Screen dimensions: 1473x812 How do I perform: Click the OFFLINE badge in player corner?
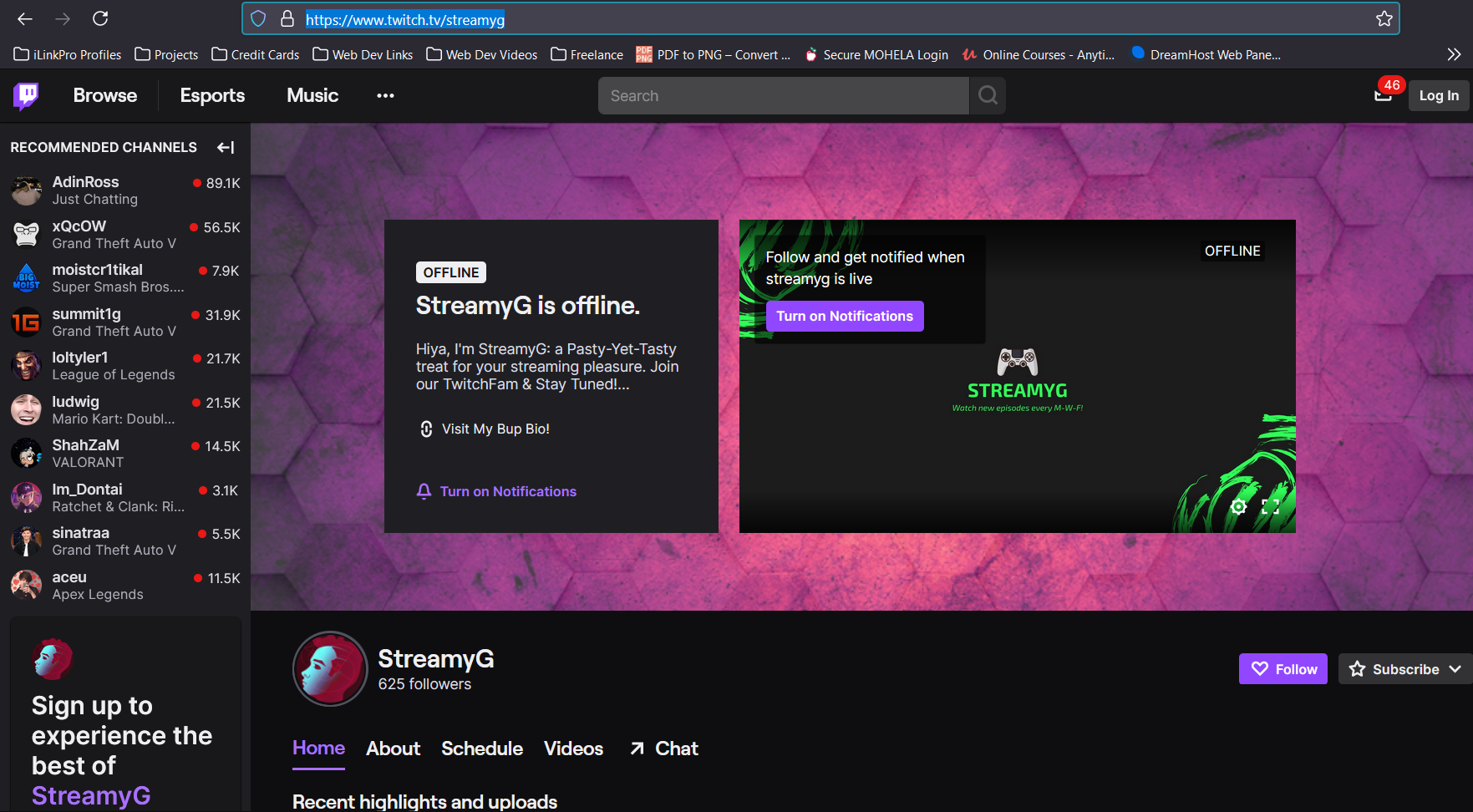click(1232, 251)
